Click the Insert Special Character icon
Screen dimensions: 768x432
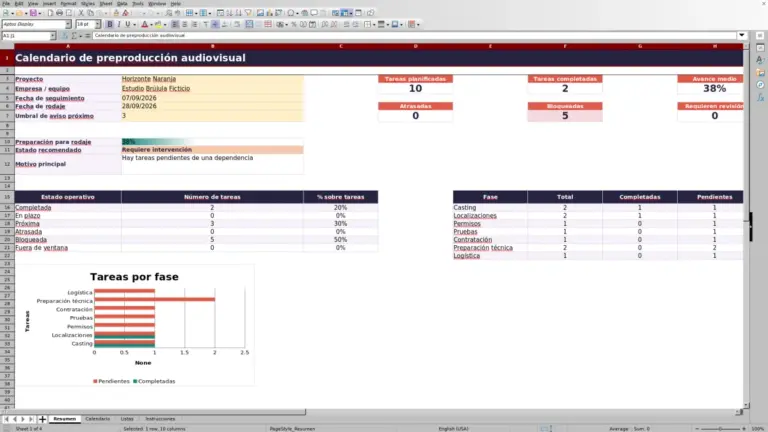click(291, 13)
